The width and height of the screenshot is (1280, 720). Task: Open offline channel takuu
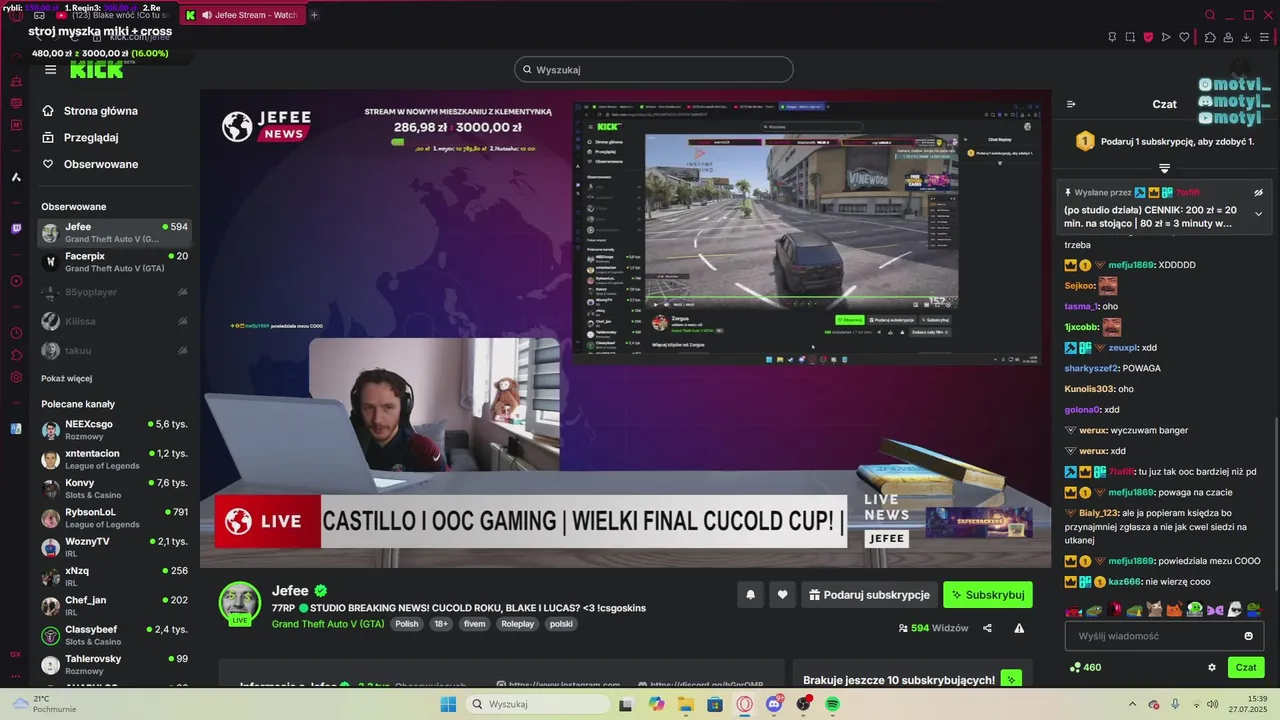pyautogui.click(x=114, y=351)
